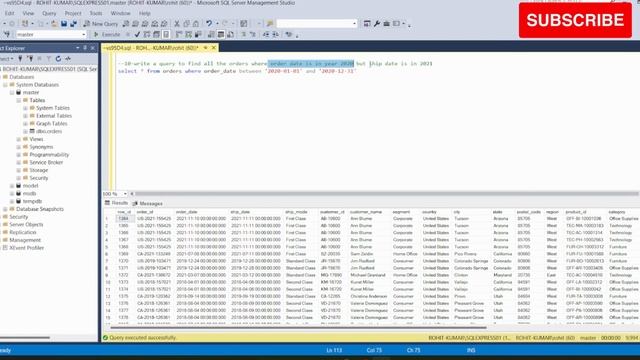Open the Window menu
Viewport: 640px width, 360px height.
(x=120, y=13)
